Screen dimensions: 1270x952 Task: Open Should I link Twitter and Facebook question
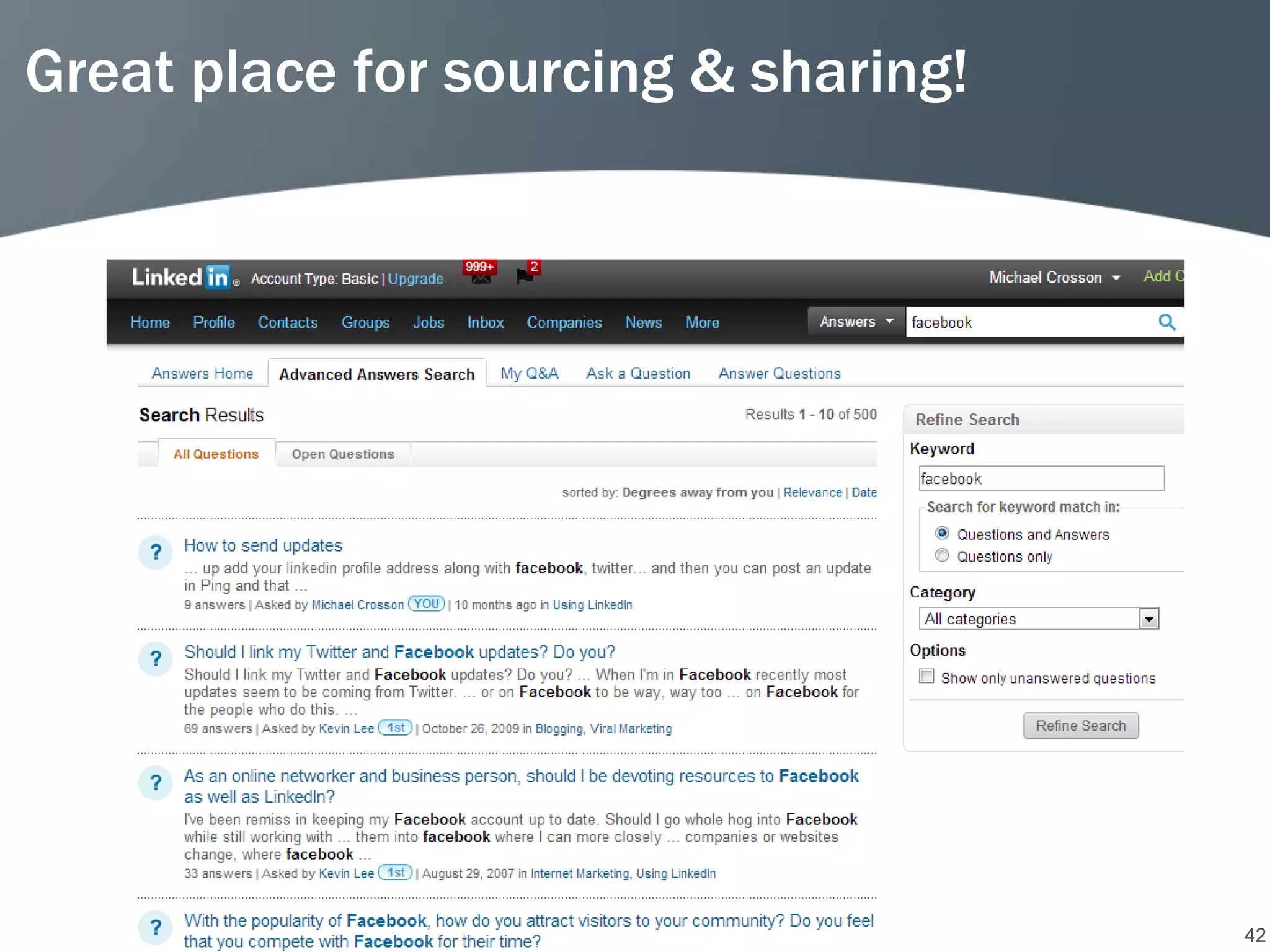[399, 652]
